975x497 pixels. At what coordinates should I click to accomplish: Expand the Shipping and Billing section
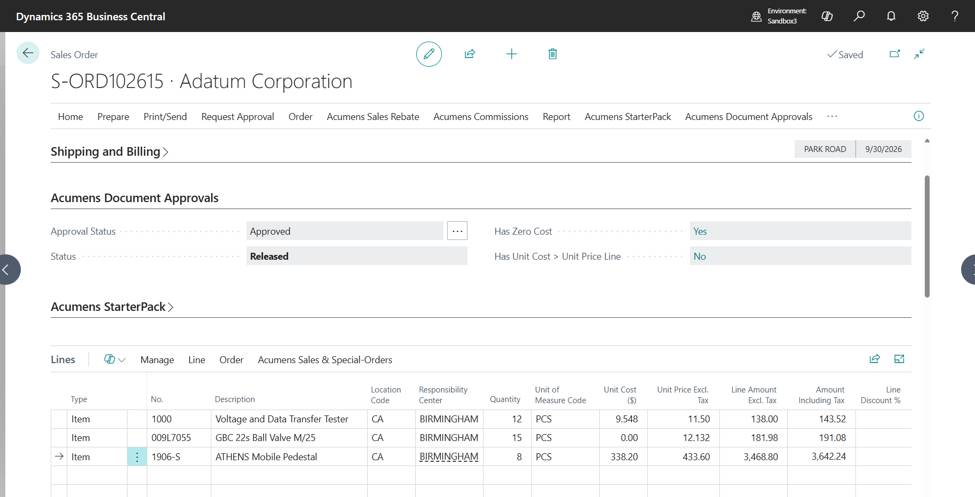coord(109,152)
